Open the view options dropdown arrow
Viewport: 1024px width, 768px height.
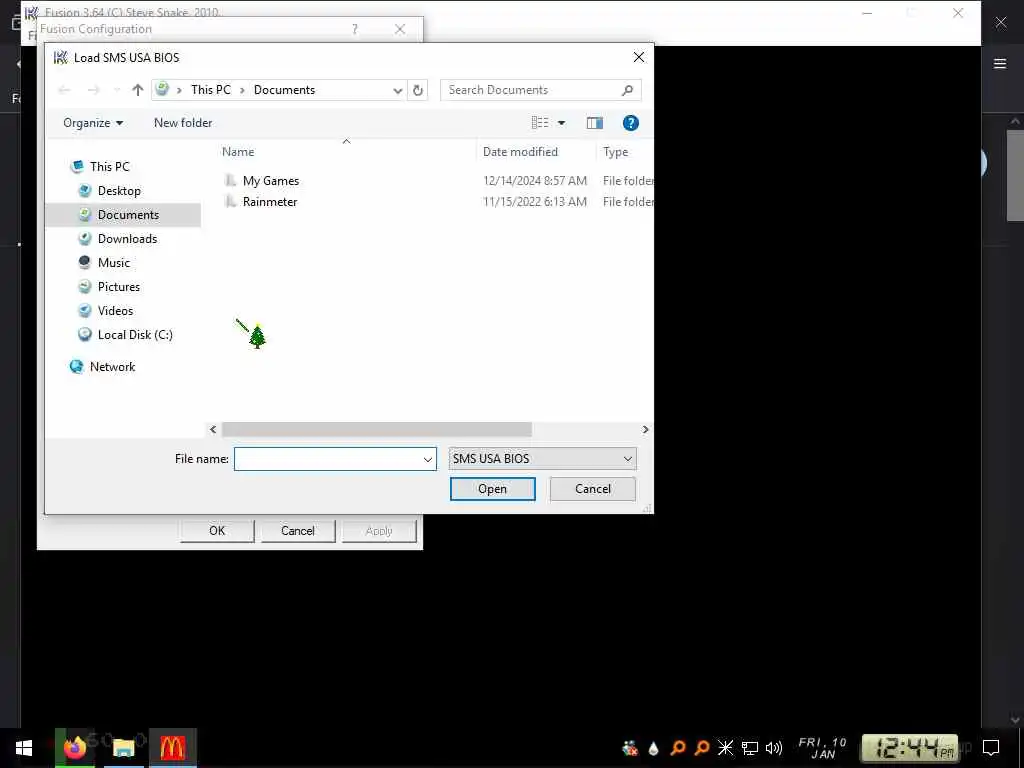562,123
